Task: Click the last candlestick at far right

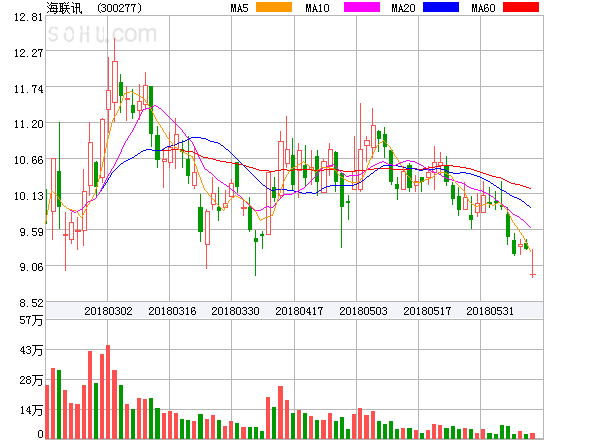Action: pyautogui.click(x=532, y=263)
